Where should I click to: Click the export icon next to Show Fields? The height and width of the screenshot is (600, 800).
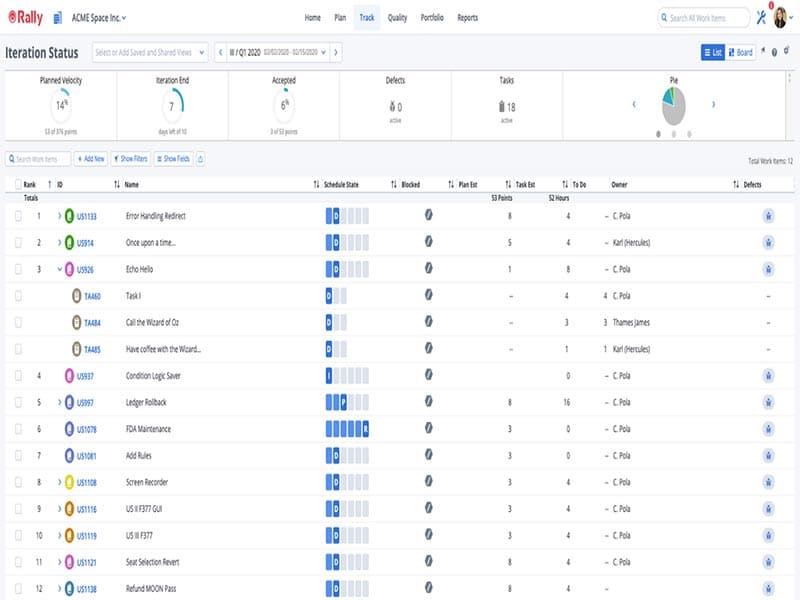click(201, 159)
